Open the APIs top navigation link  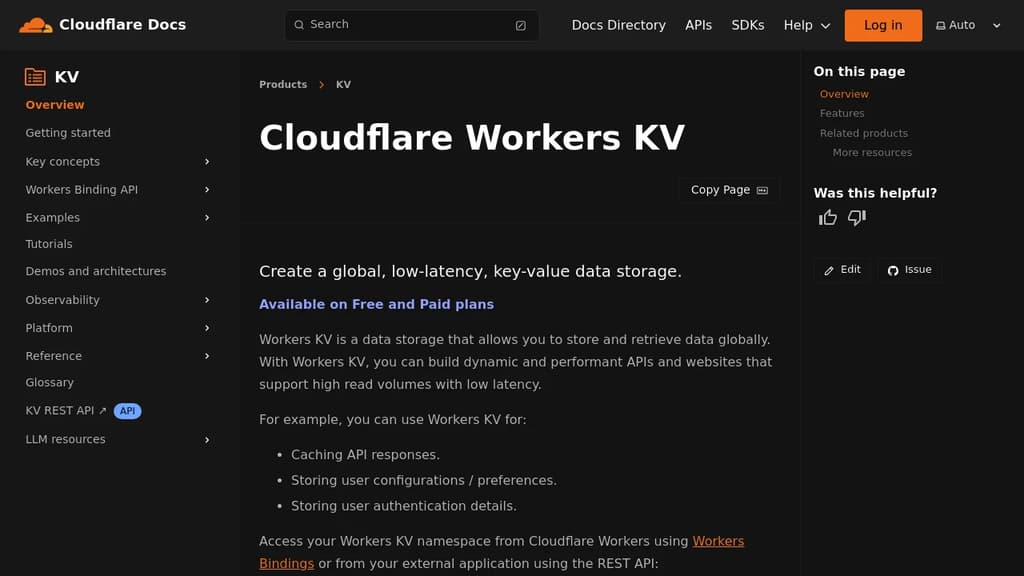[698, 25]
